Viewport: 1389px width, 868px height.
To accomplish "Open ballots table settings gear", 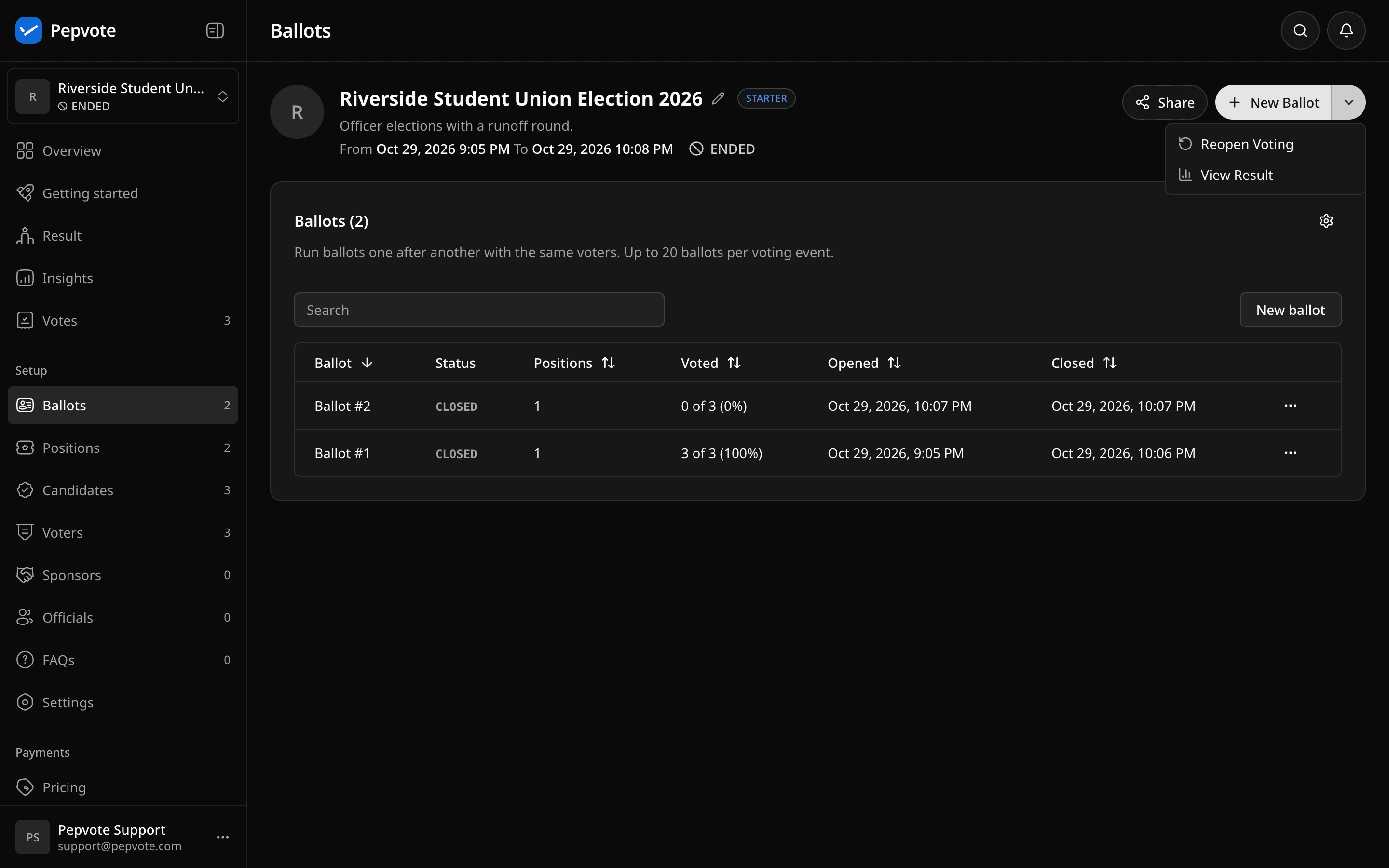I will point(1326,221).
